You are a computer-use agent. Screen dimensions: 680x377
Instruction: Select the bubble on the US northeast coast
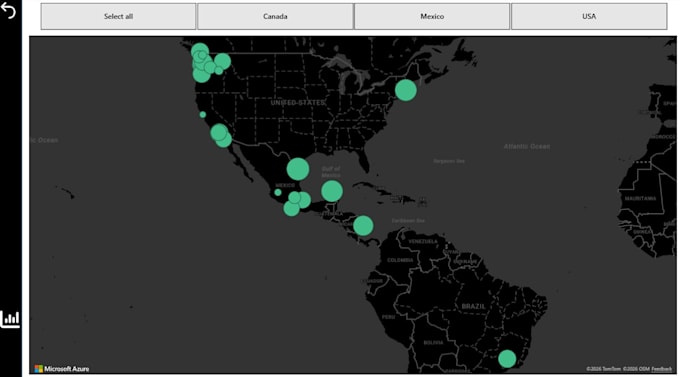(405, 90)
